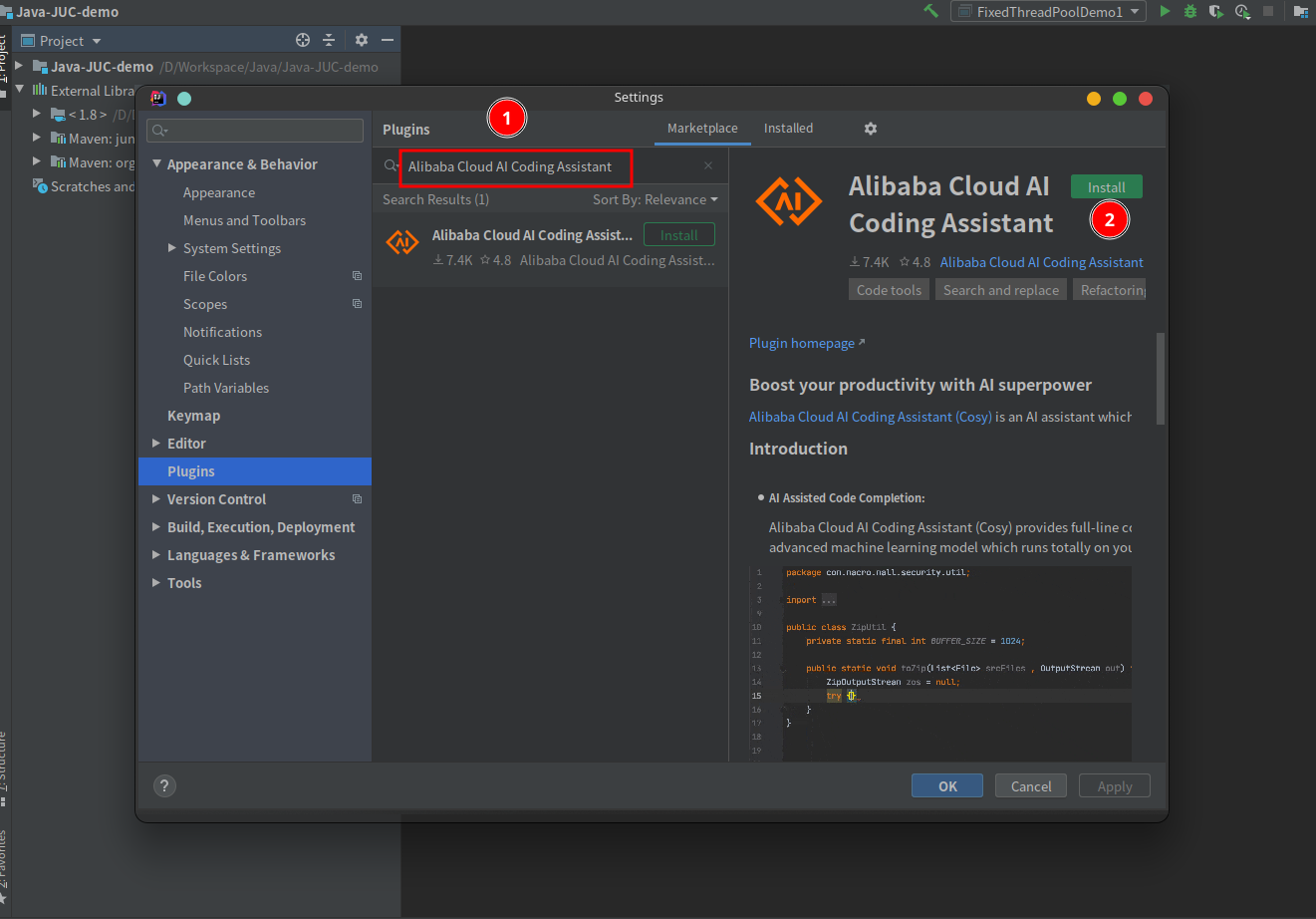Start debugging with the green bug icon
This screenshot has height=919, width=1316.
pyautogui.click(x=1190, y=11)
